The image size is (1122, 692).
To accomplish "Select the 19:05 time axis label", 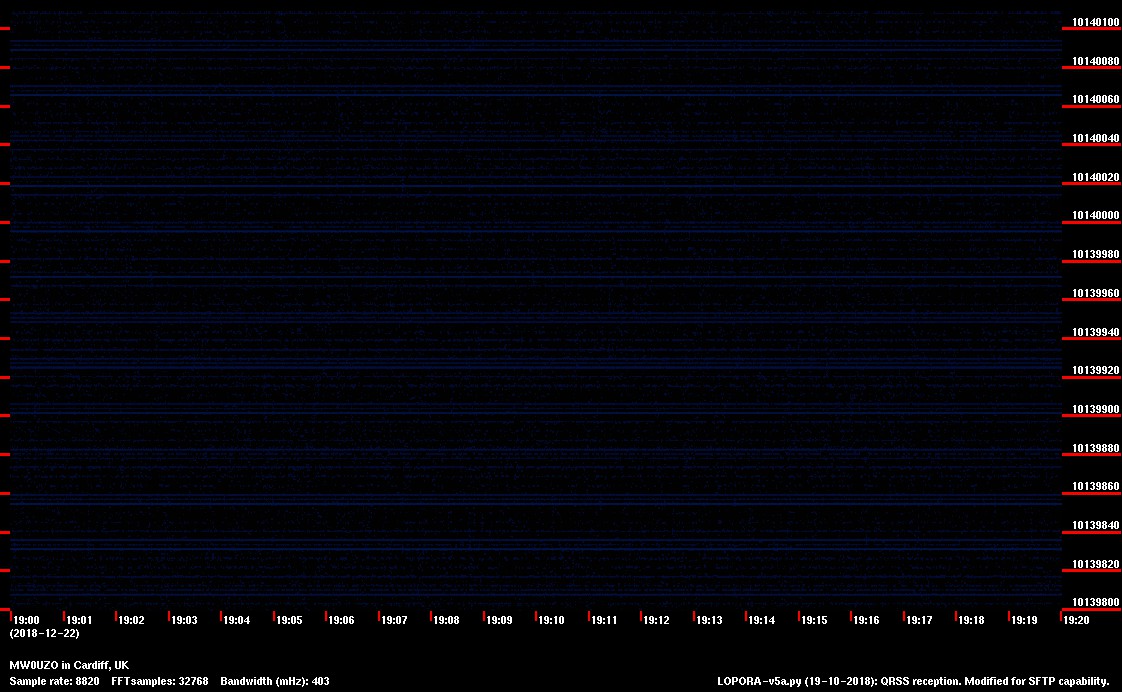I will pos(289,620).
